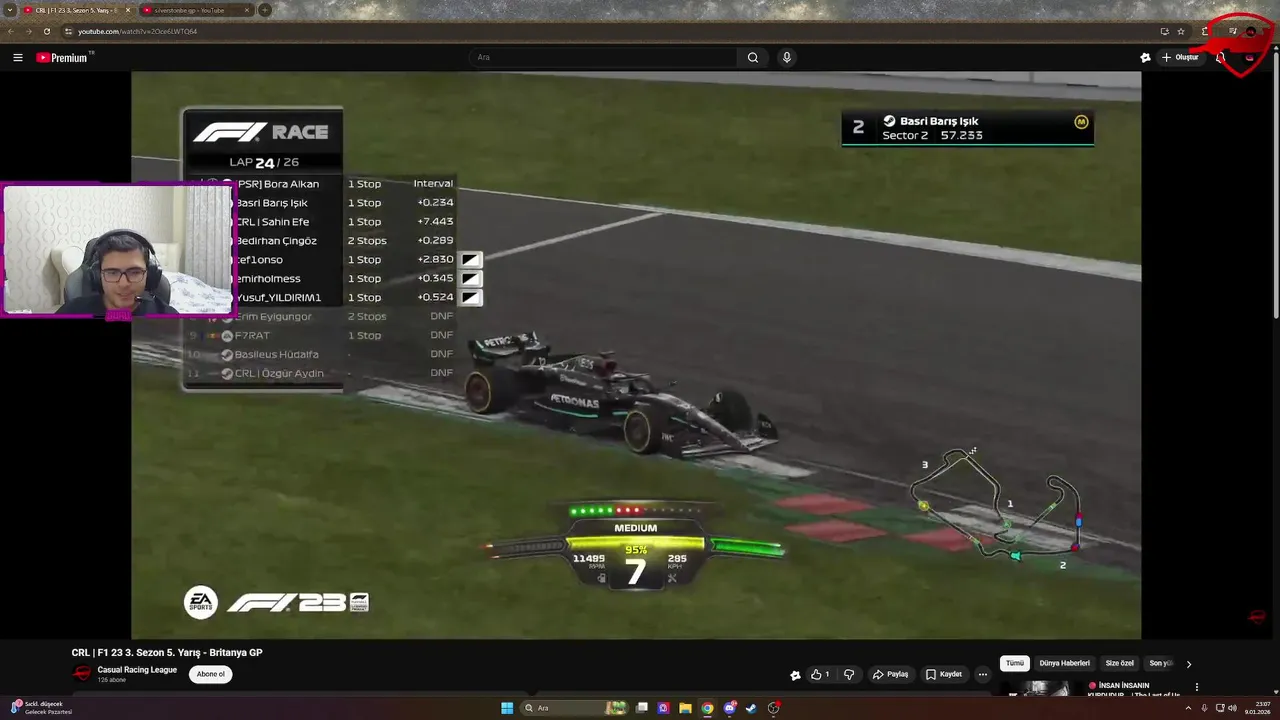Click the magnifier search button

point(753,57)
